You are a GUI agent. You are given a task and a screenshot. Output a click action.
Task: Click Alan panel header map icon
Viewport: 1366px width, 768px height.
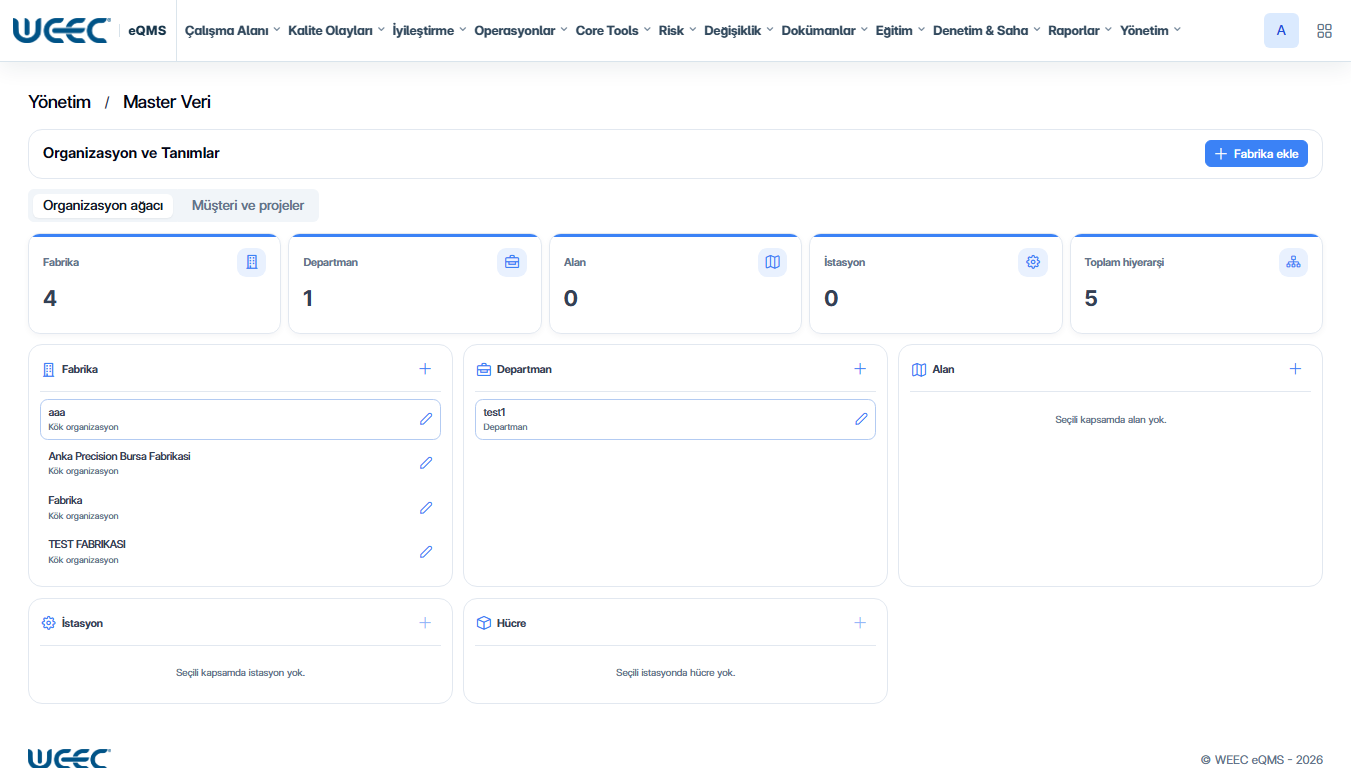point(919,369)
